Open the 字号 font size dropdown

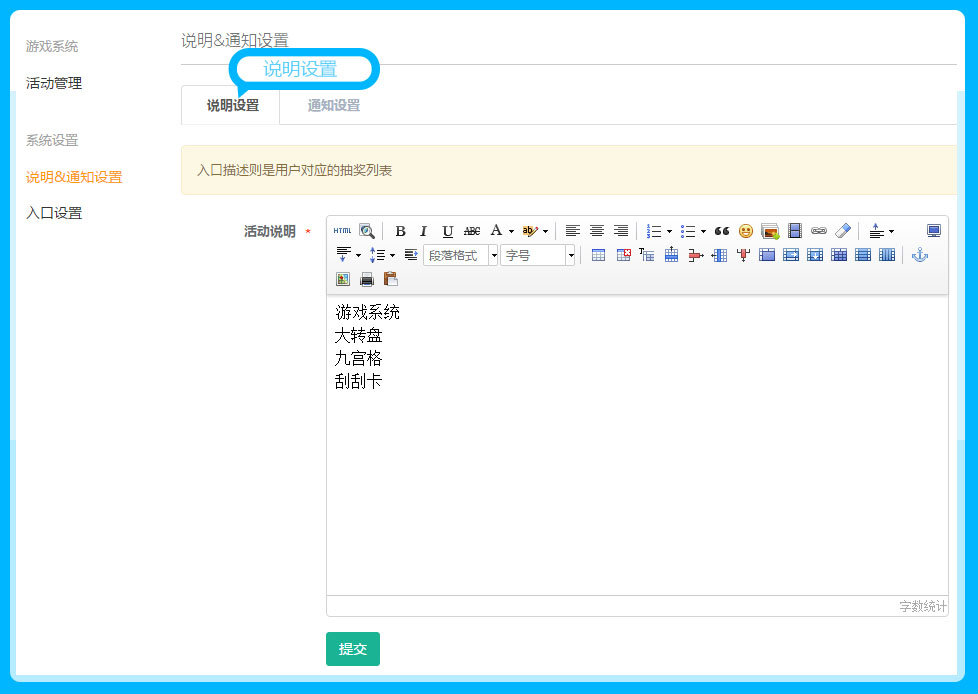coord(538,255)
